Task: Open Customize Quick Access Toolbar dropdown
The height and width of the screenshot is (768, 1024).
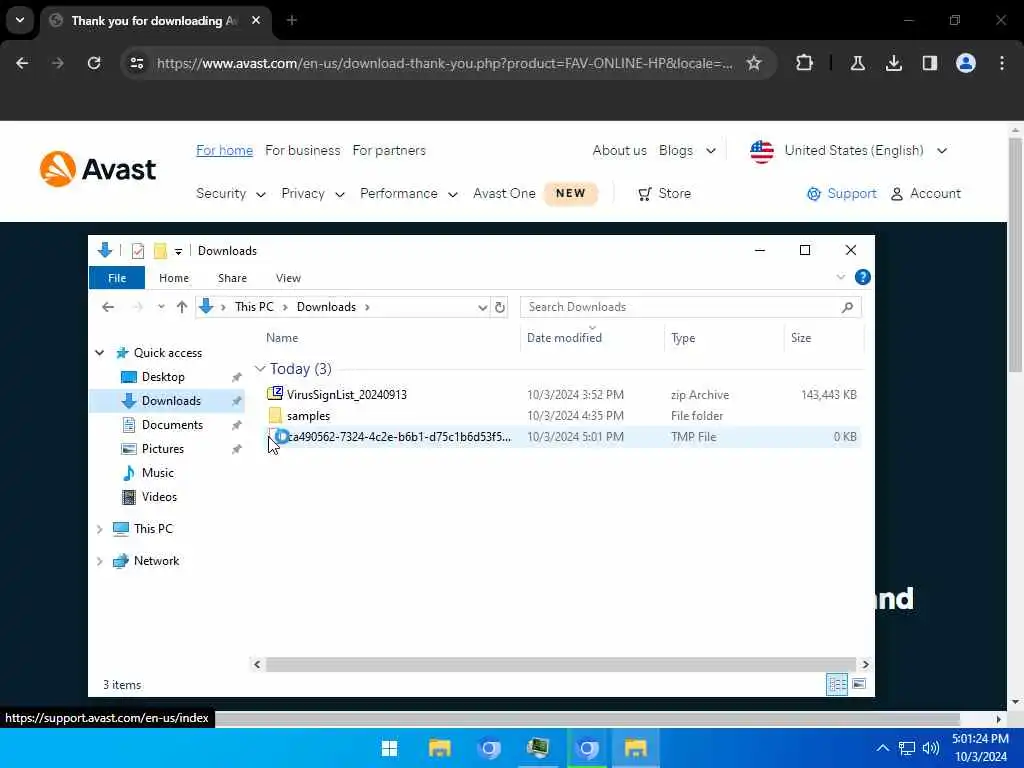Action: point(178,251)
